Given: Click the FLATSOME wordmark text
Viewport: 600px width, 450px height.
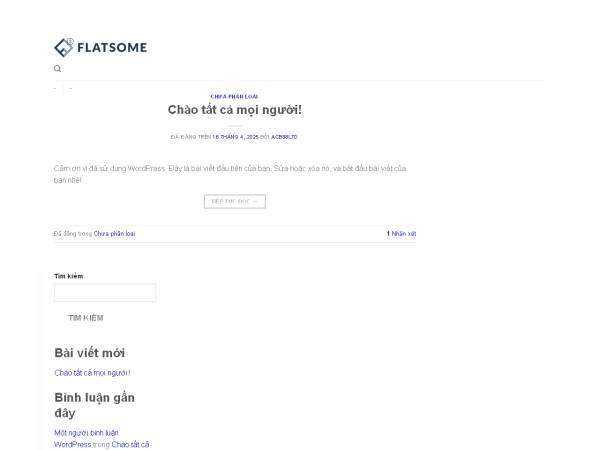Looking at the screenshot, I should point(112,47).
